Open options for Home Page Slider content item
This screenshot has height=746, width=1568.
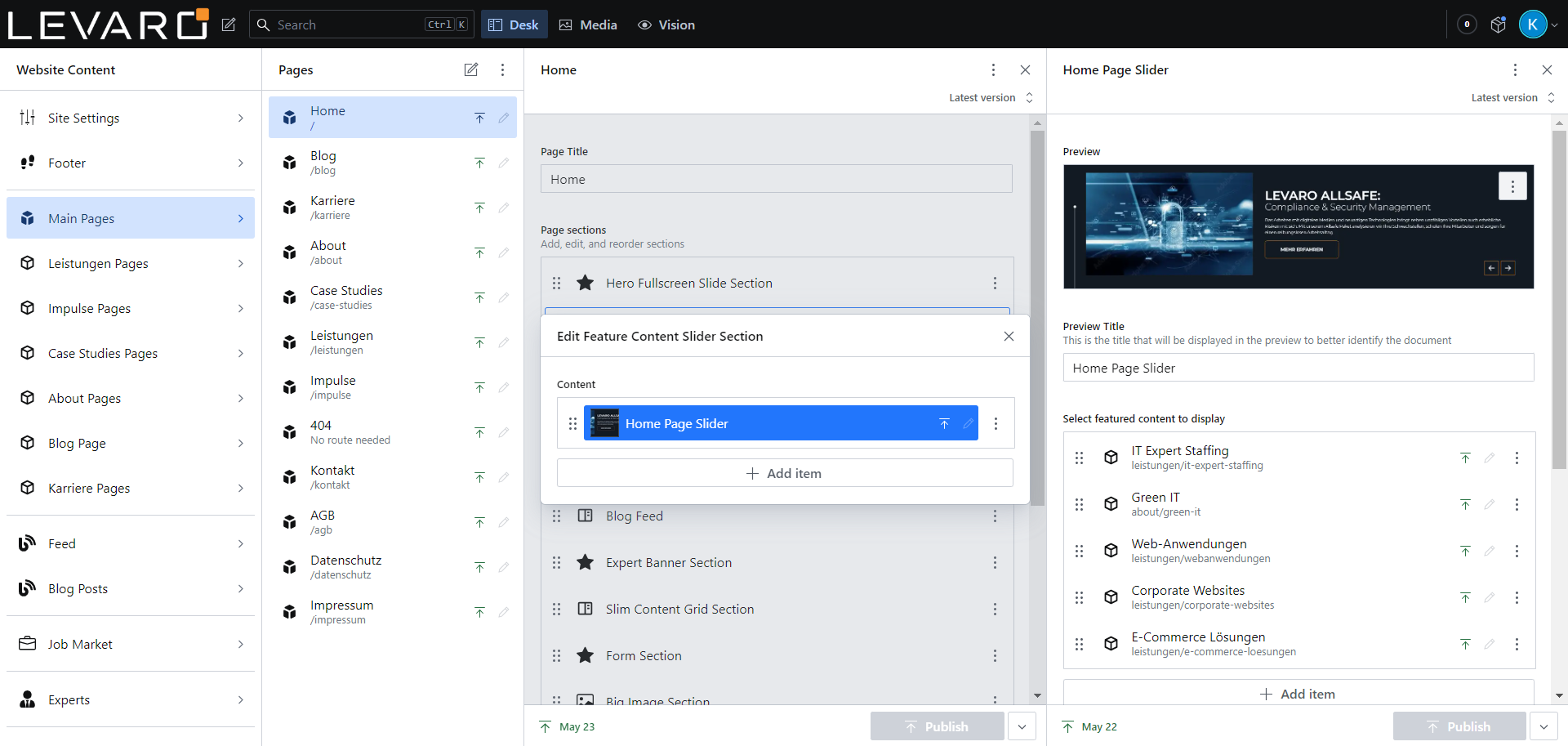pos(995,423)
